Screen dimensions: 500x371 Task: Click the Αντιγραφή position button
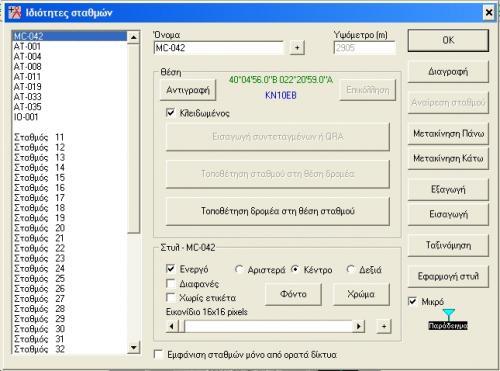(188, 90)
